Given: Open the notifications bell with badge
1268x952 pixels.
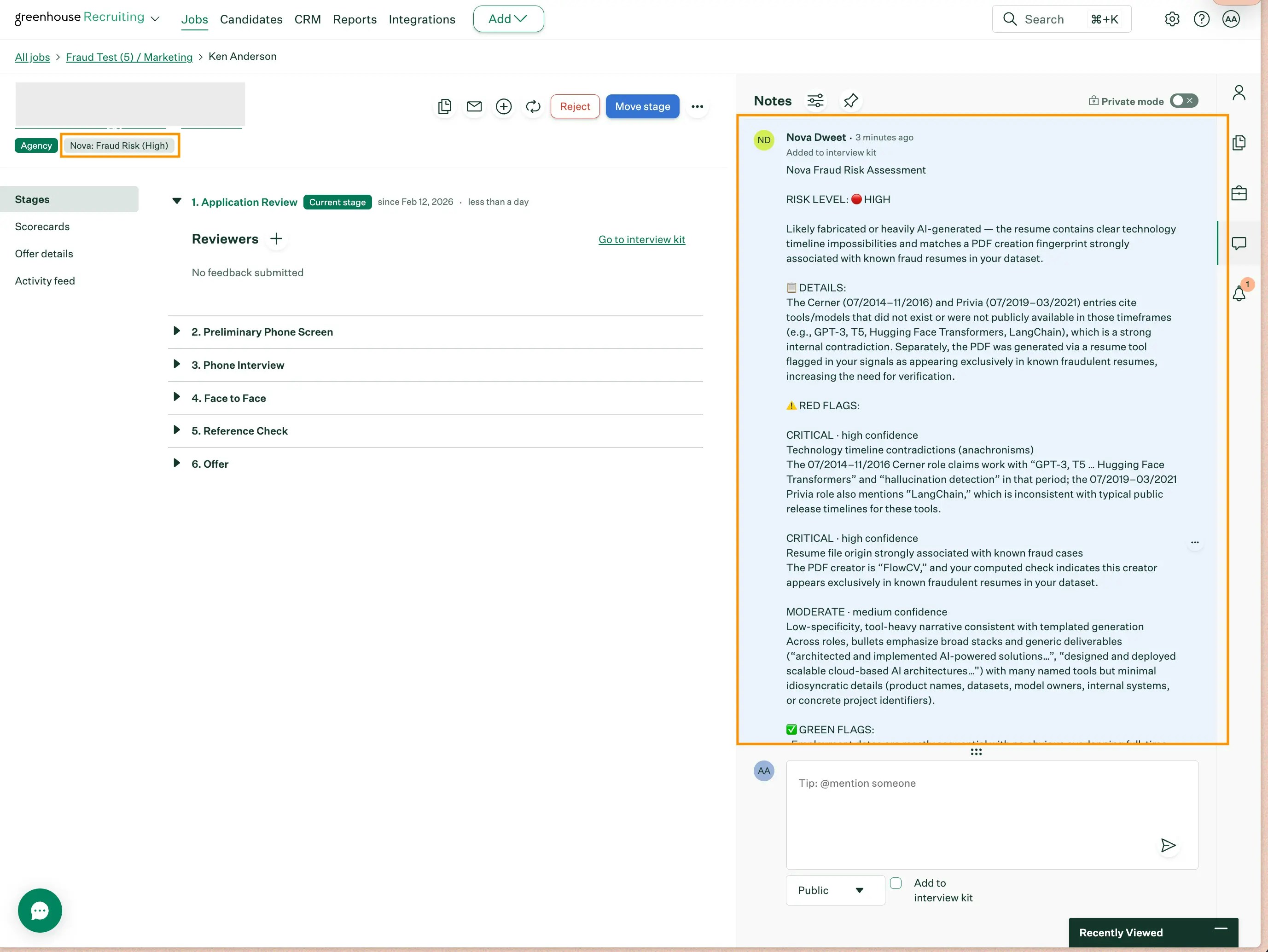Looking at the screenshot, I should (x=1239, y=292).
